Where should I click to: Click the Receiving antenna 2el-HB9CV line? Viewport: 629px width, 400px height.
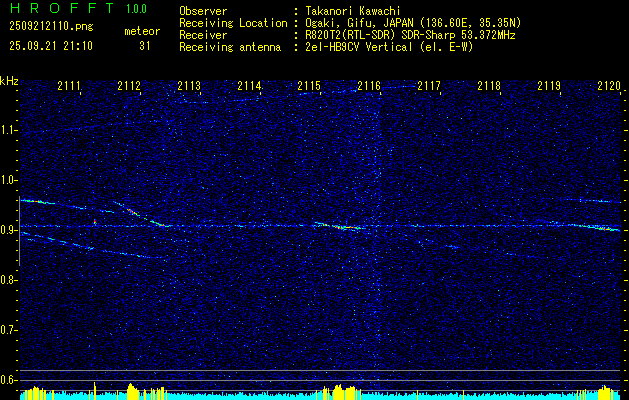(x=389, y=47)
